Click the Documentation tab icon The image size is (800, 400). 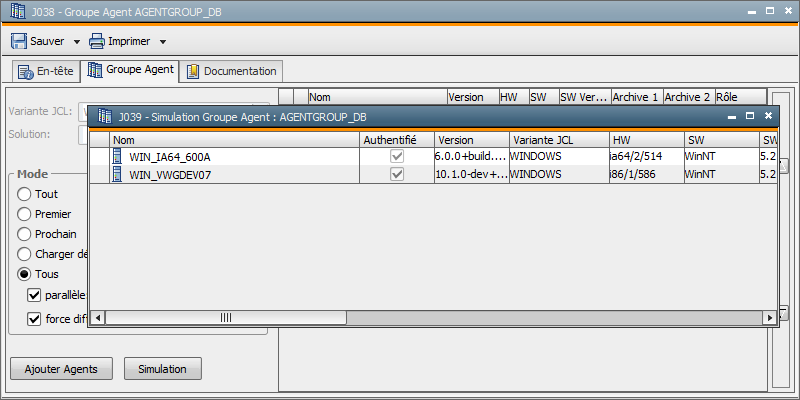[193, 71]
